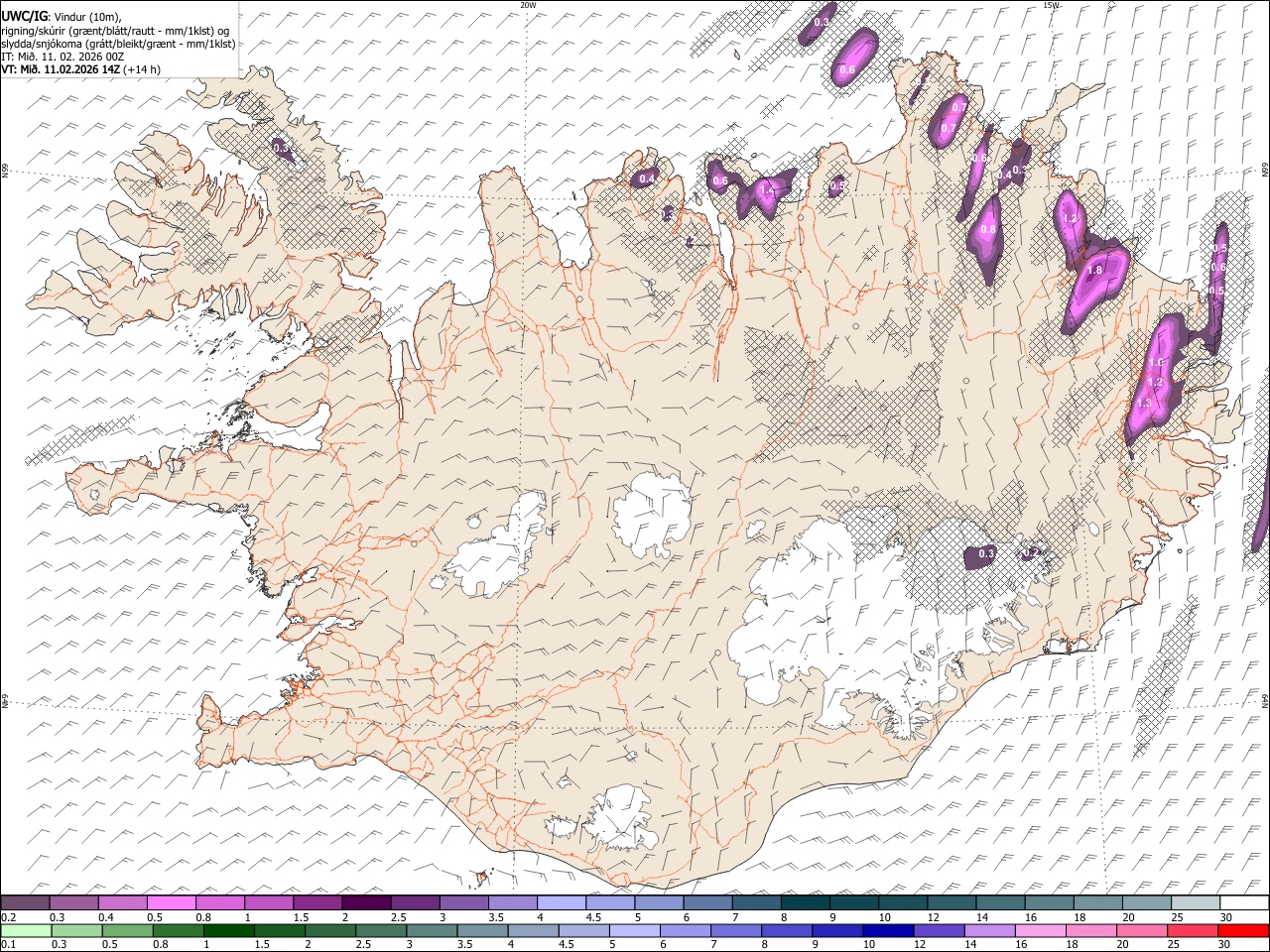Pick the 0.4 orchid swatch in the upper legend
1270x952 pixels.
click(x=122, y=902)
